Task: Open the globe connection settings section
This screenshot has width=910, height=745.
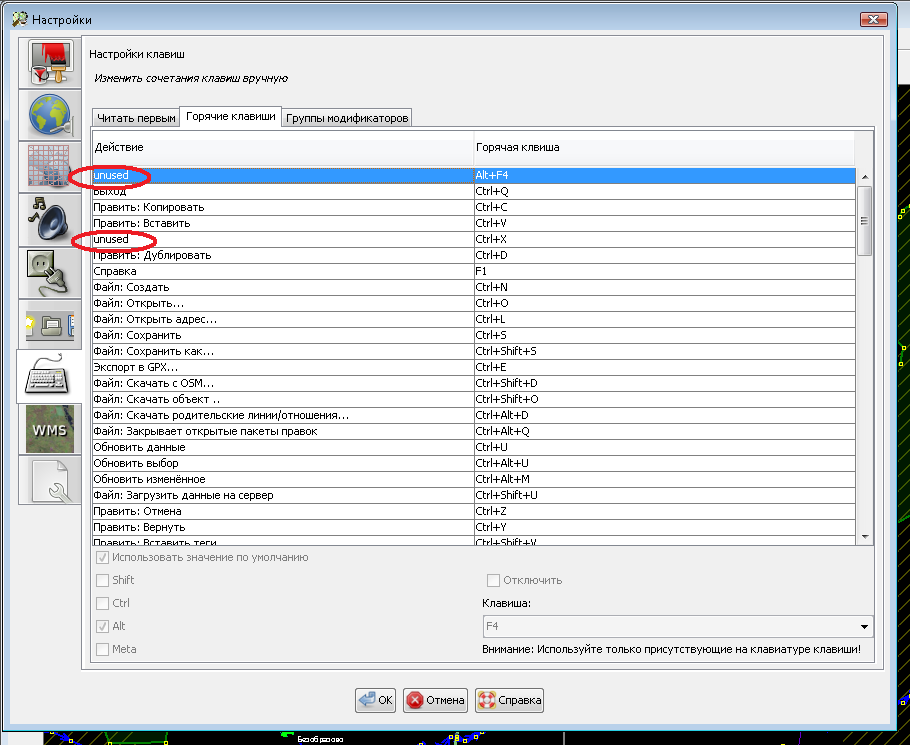Action: pyautogui.click(x=50, y=115)
